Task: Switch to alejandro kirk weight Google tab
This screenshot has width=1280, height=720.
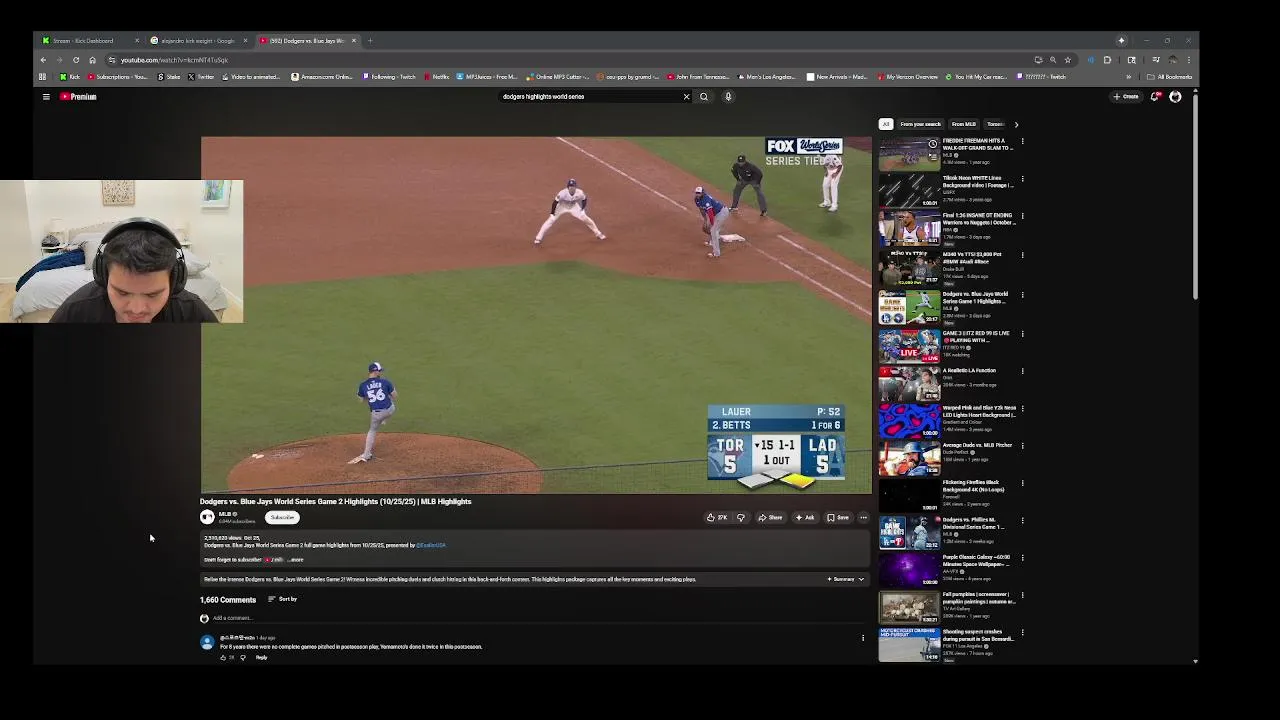Action: (x=198, y=41)
